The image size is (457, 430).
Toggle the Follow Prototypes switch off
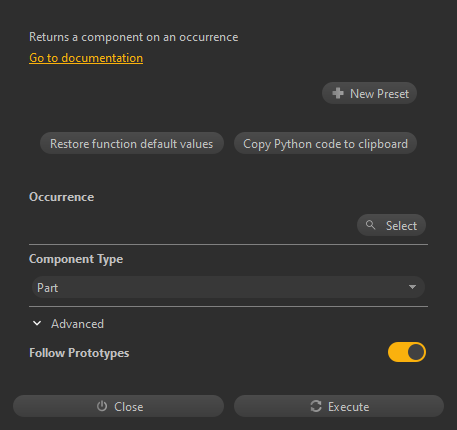(407, 352)
